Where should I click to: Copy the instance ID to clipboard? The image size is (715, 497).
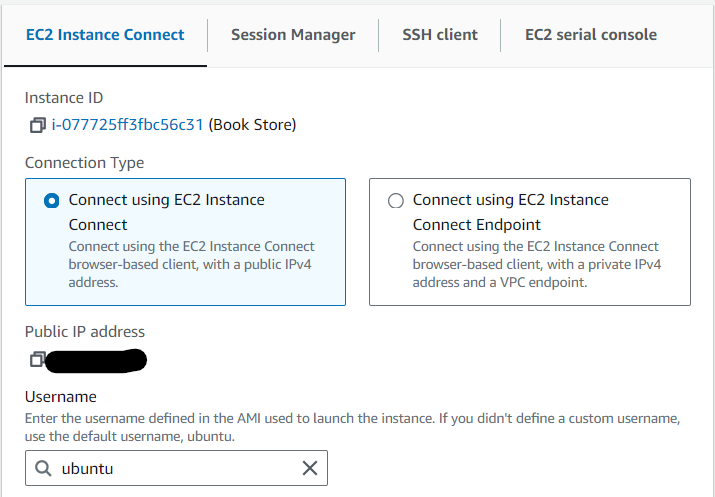click(38, 125)
